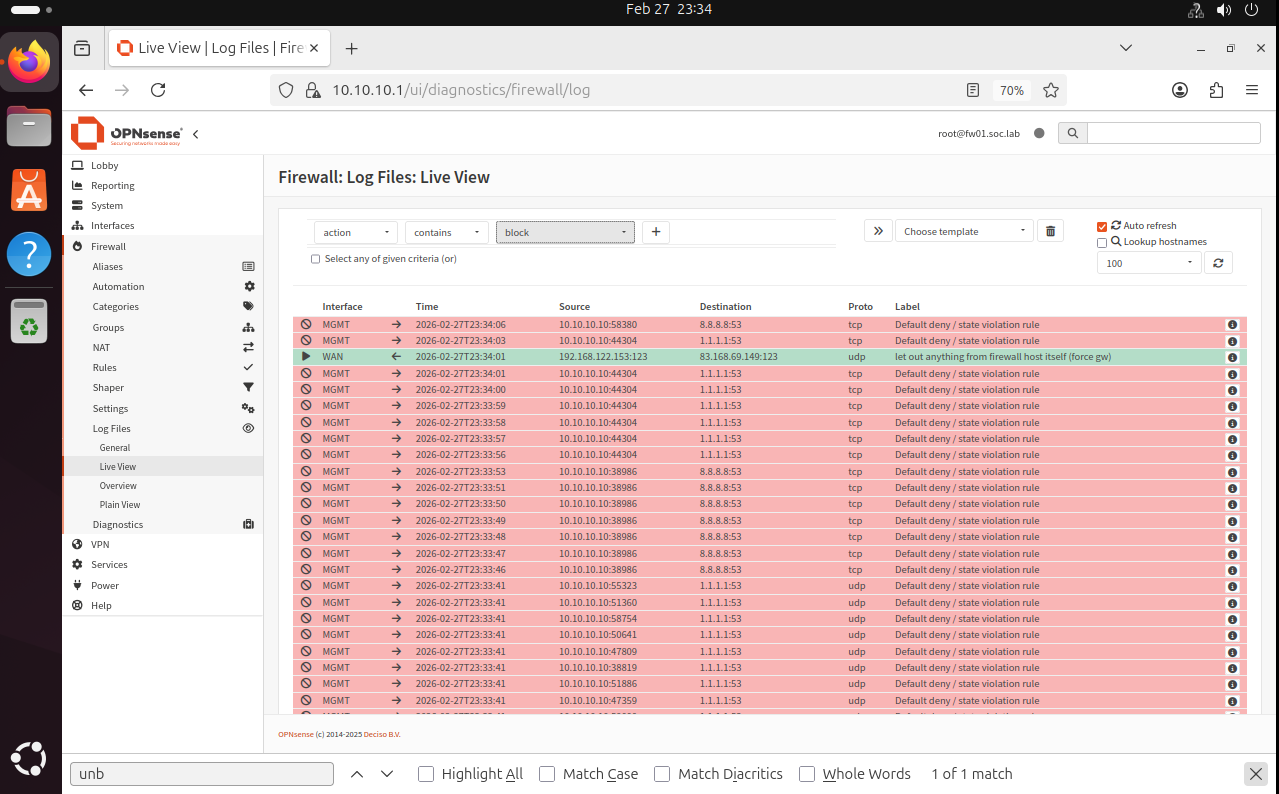Check Select any of given criteria (or)

[x=316, y=259]
